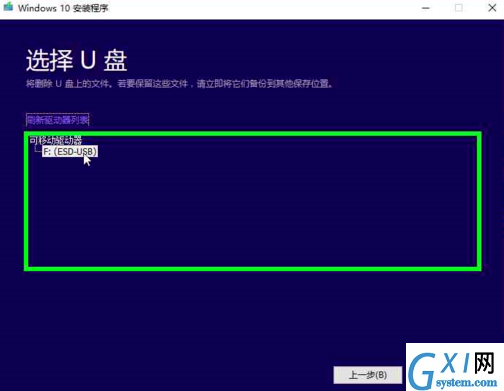Go back with the 上一步(B) button

pyautogui.click(x=368, y=375)
